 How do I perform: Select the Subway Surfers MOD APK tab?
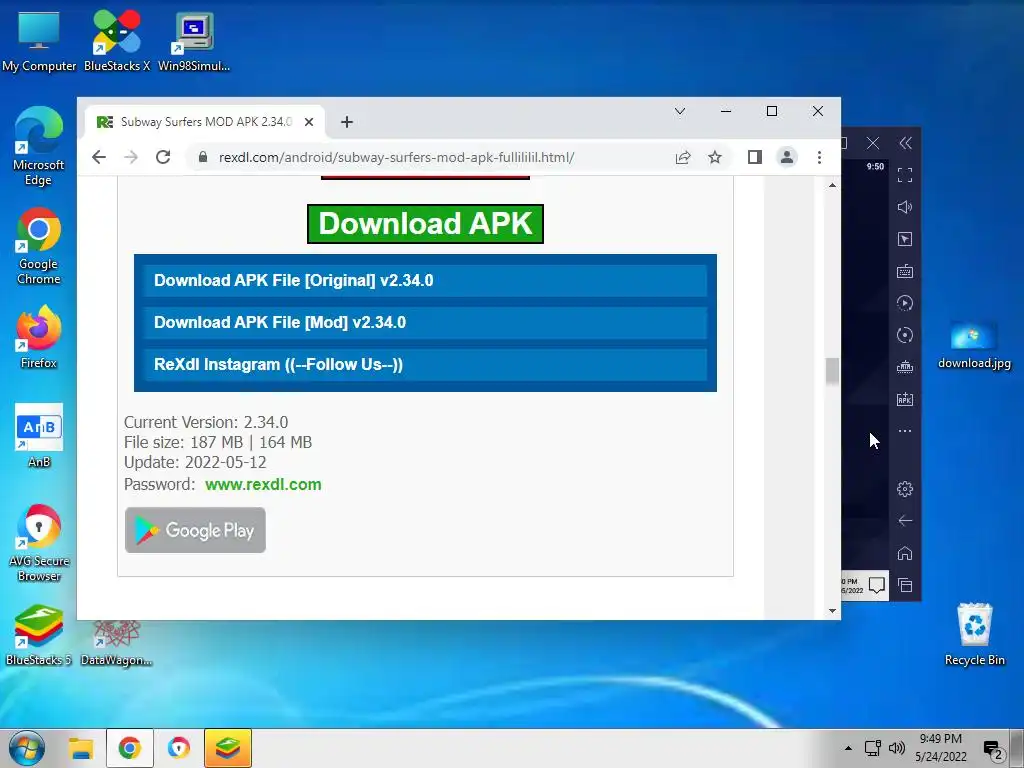coord(205,122)
